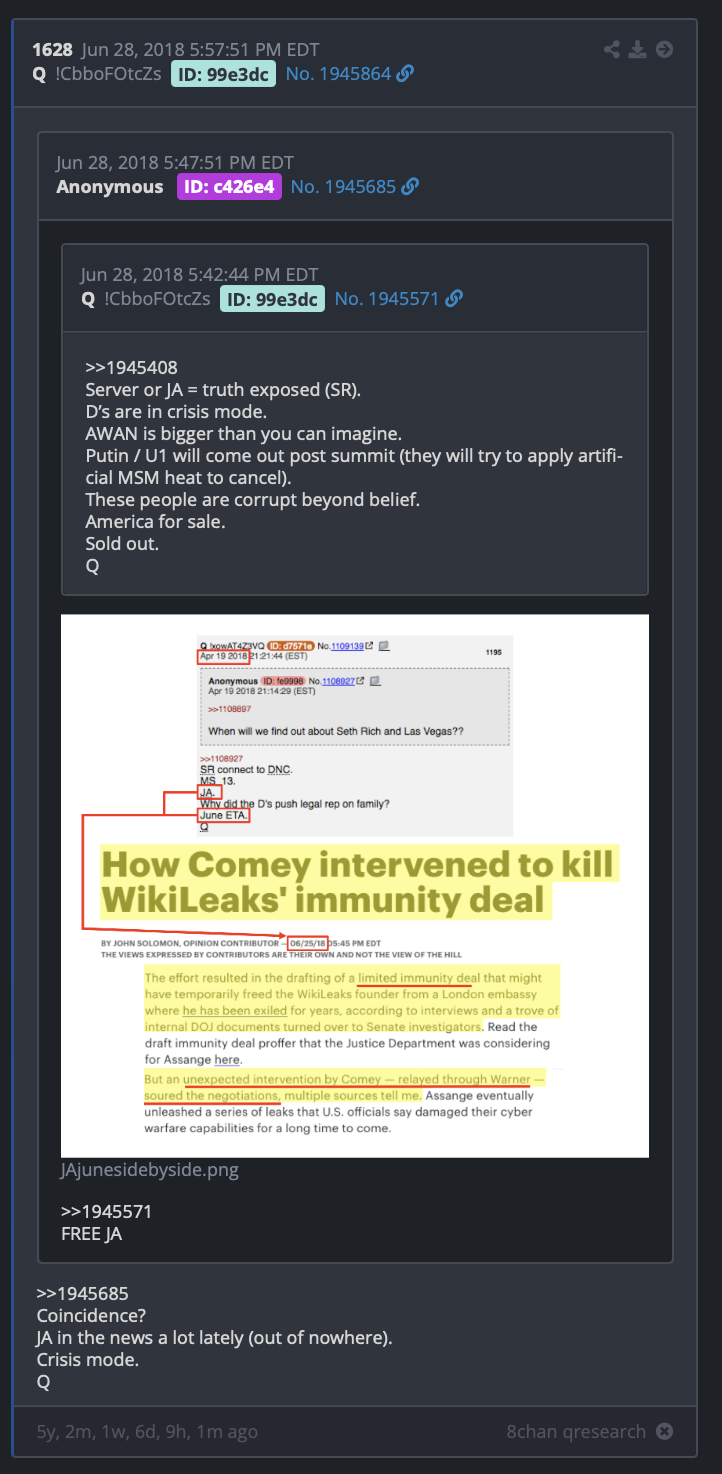
Task: Open post number No. 1945685 link
Action: coord(343,187)
